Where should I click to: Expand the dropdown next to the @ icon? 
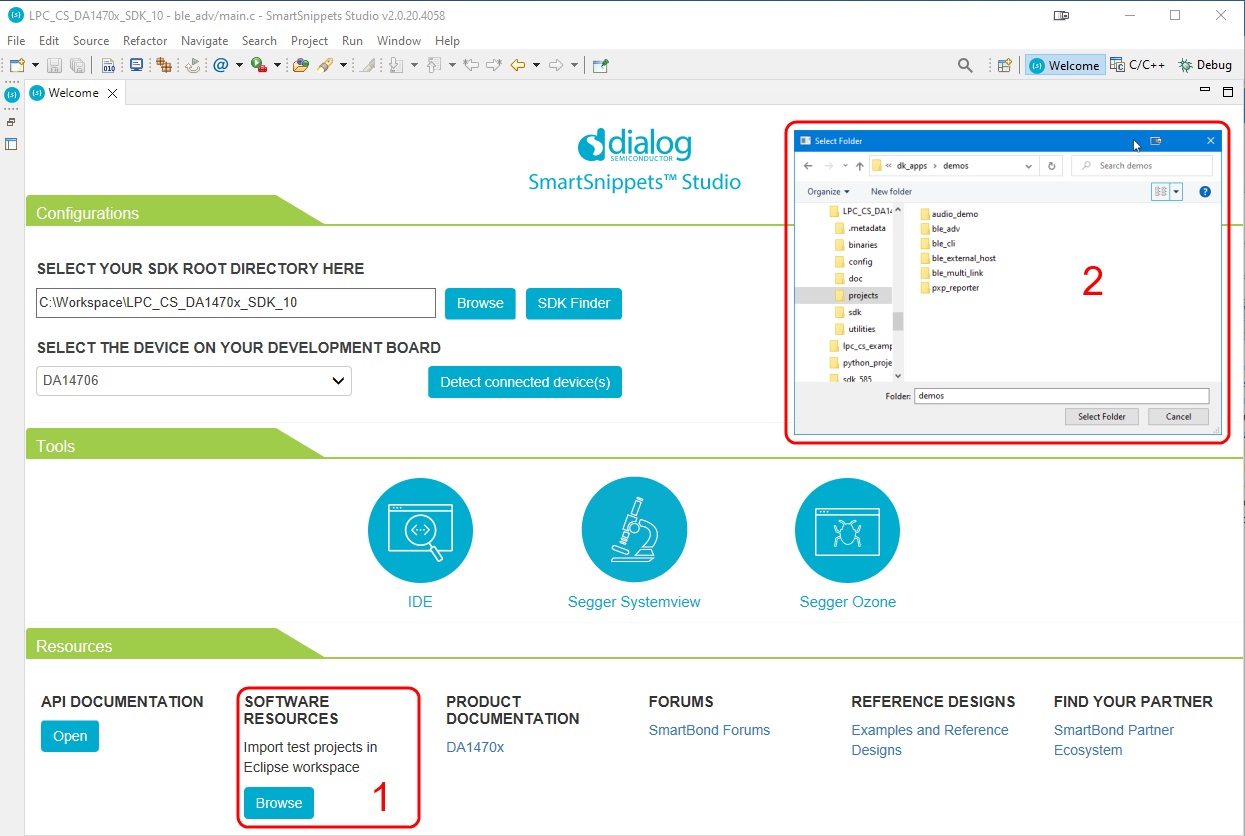(x=239, y=65)
